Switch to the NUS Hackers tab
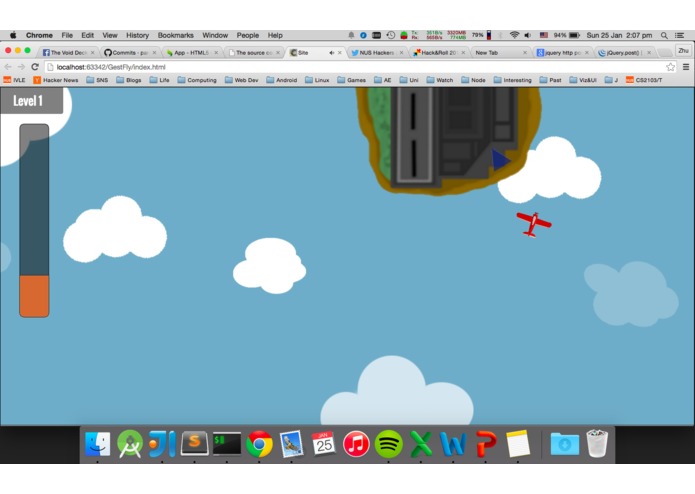695x494 pixels. click(x=377, y=52)
